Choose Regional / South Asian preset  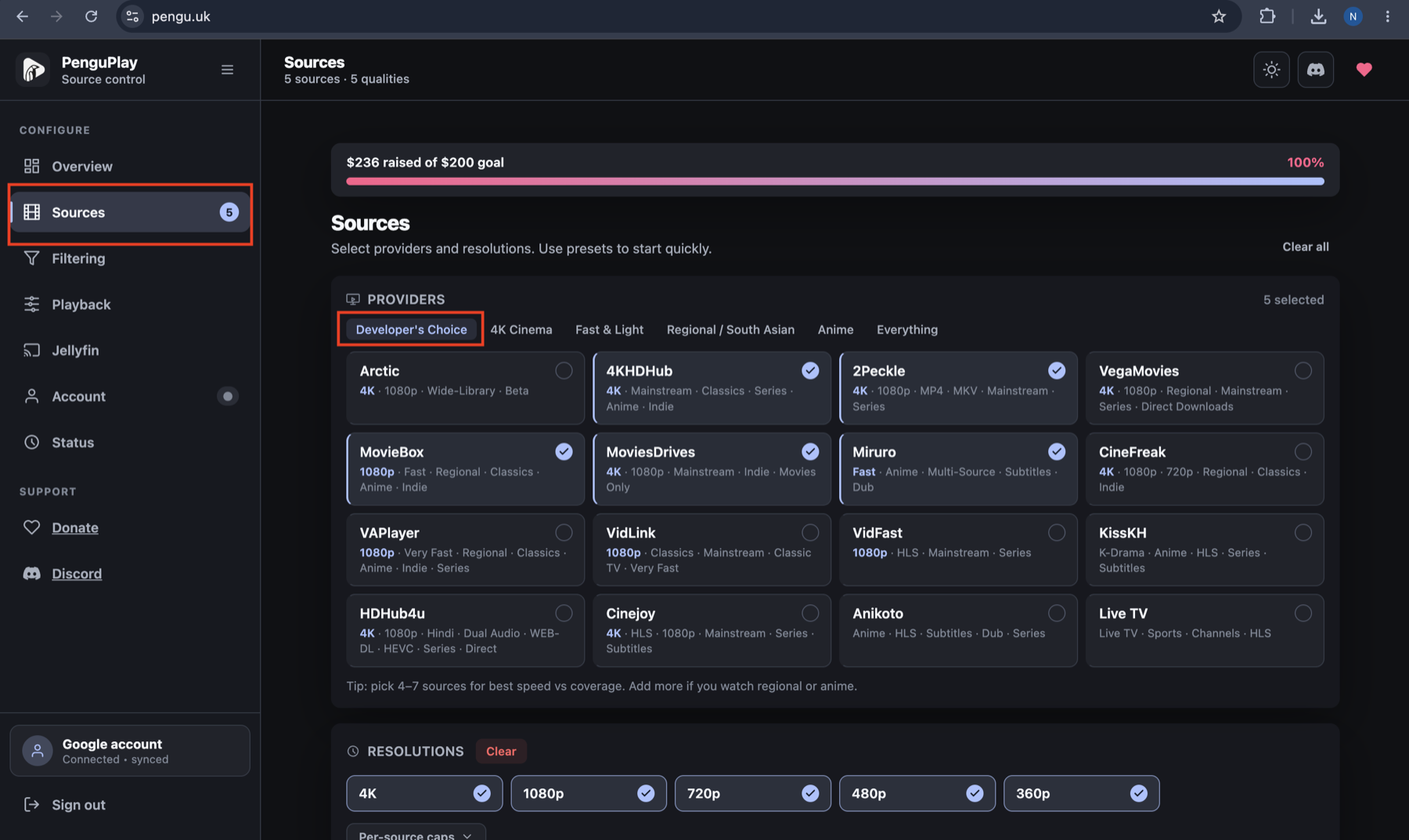click(730, 330)
